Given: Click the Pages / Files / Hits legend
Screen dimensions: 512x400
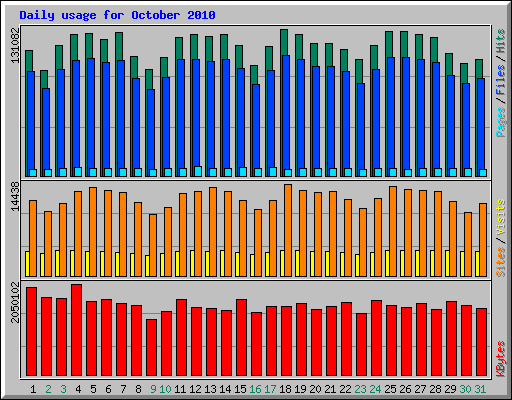Looking at the screenshot, I should tap(501, 83).
